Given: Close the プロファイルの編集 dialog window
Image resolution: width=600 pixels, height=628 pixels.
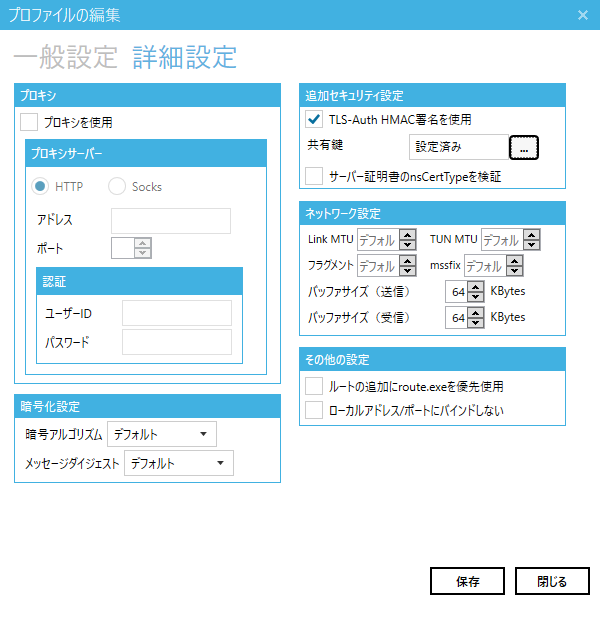Looking at the screenshot, I should [x=583, y=15].
